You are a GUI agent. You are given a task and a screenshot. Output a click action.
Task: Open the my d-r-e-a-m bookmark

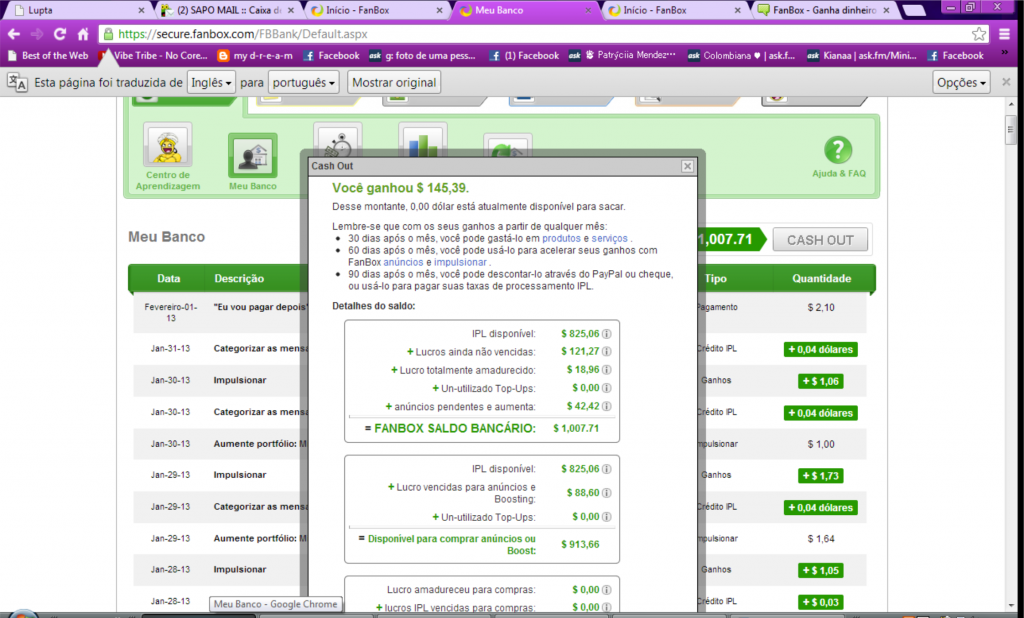click(x=255, y=56)
